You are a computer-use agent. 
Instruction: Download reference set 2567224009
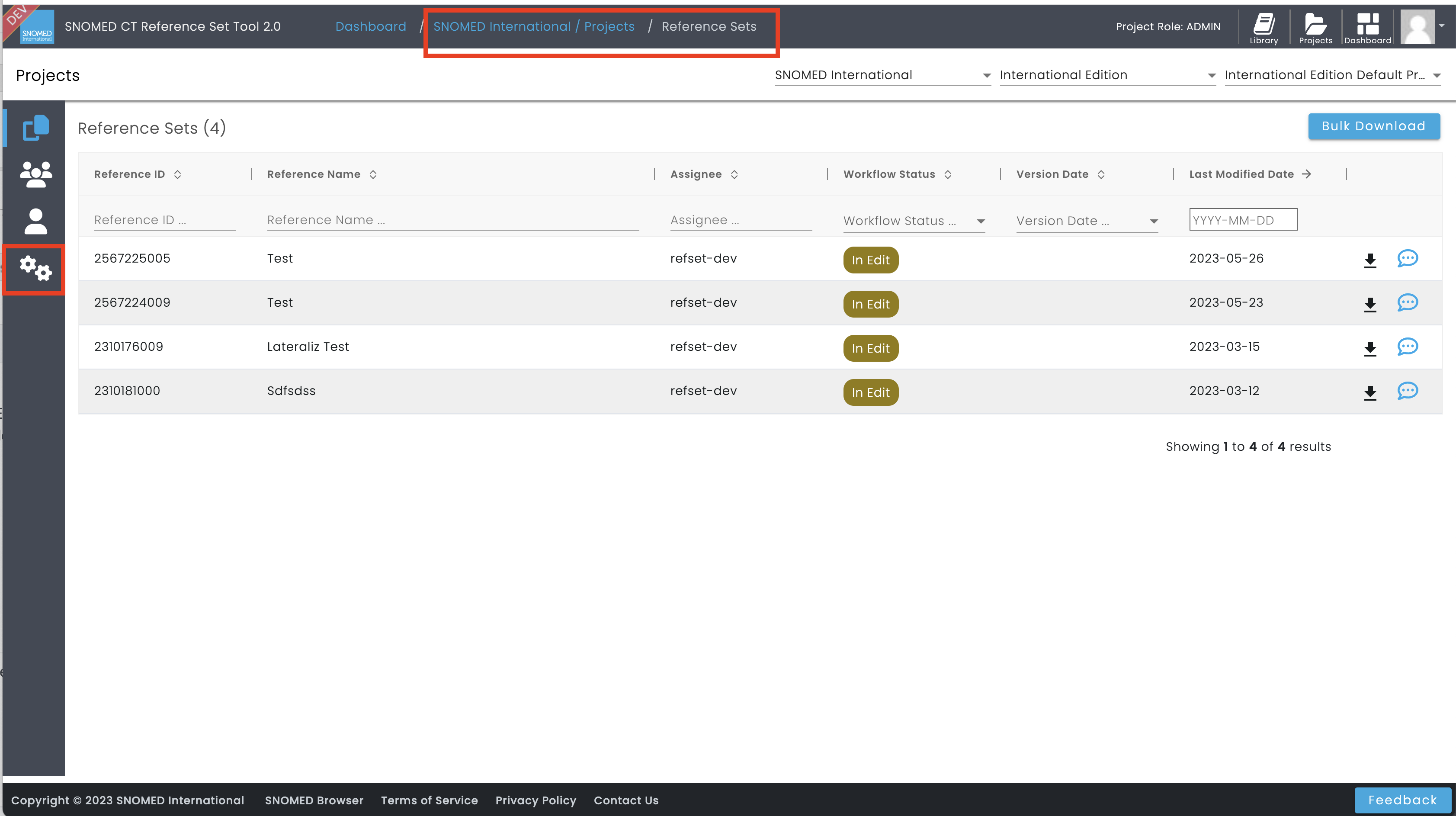pos(1370,304)
